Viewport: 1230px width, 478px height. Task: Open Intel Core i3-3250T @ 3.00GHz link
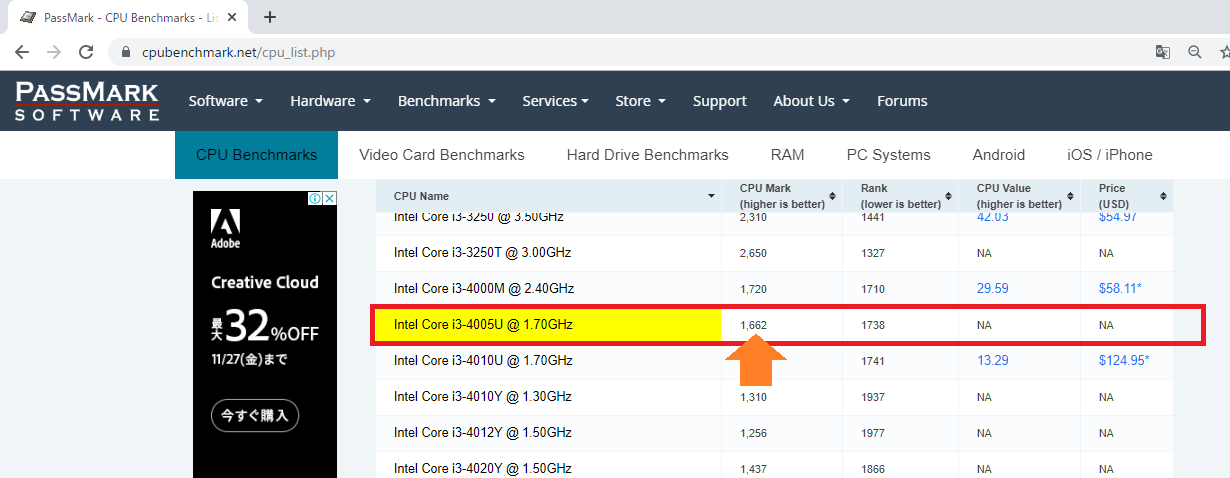482,253
